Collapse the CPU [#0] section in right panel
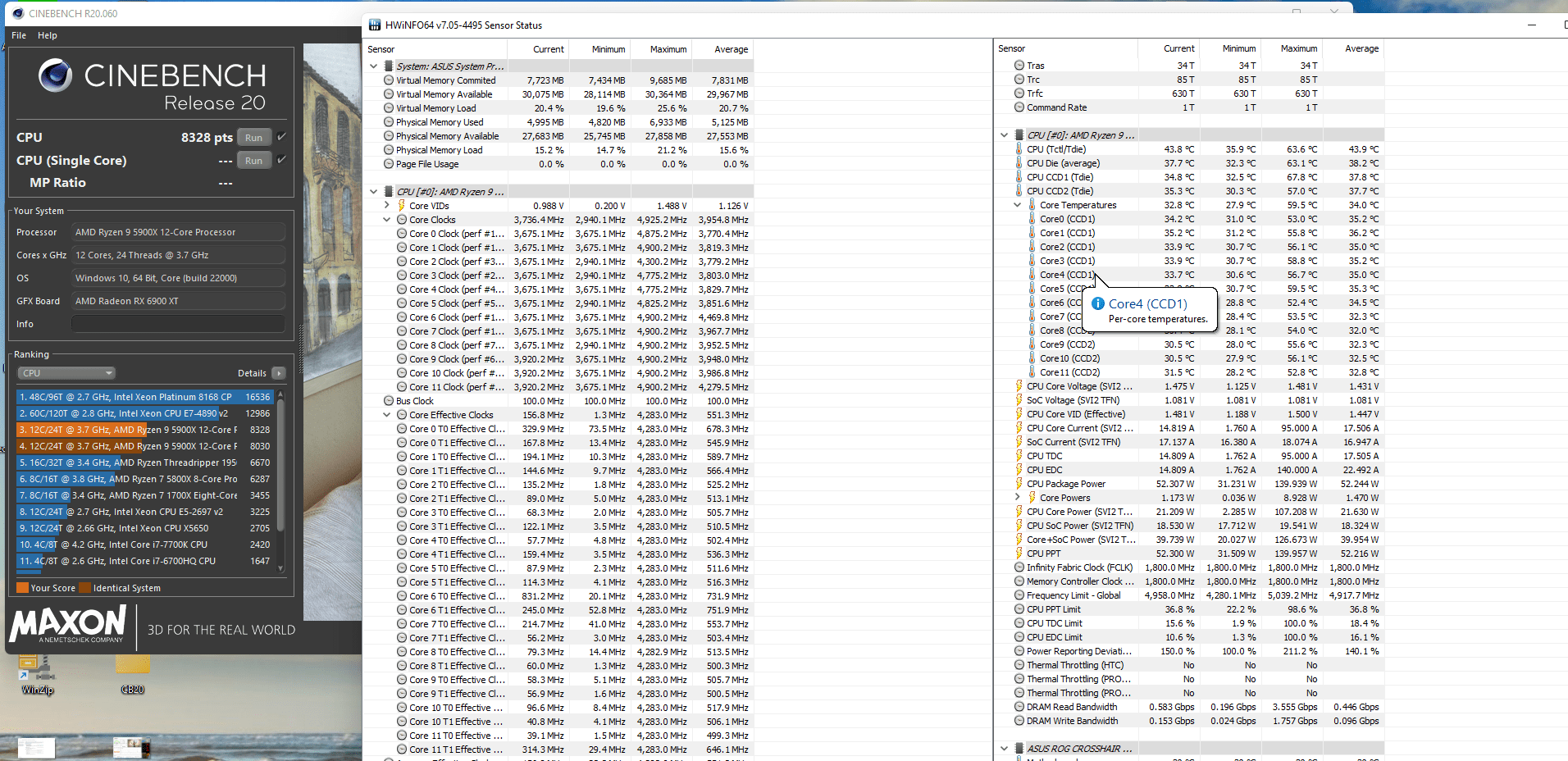Viewport: 1568px width, 761px height. coord(1005,135)
